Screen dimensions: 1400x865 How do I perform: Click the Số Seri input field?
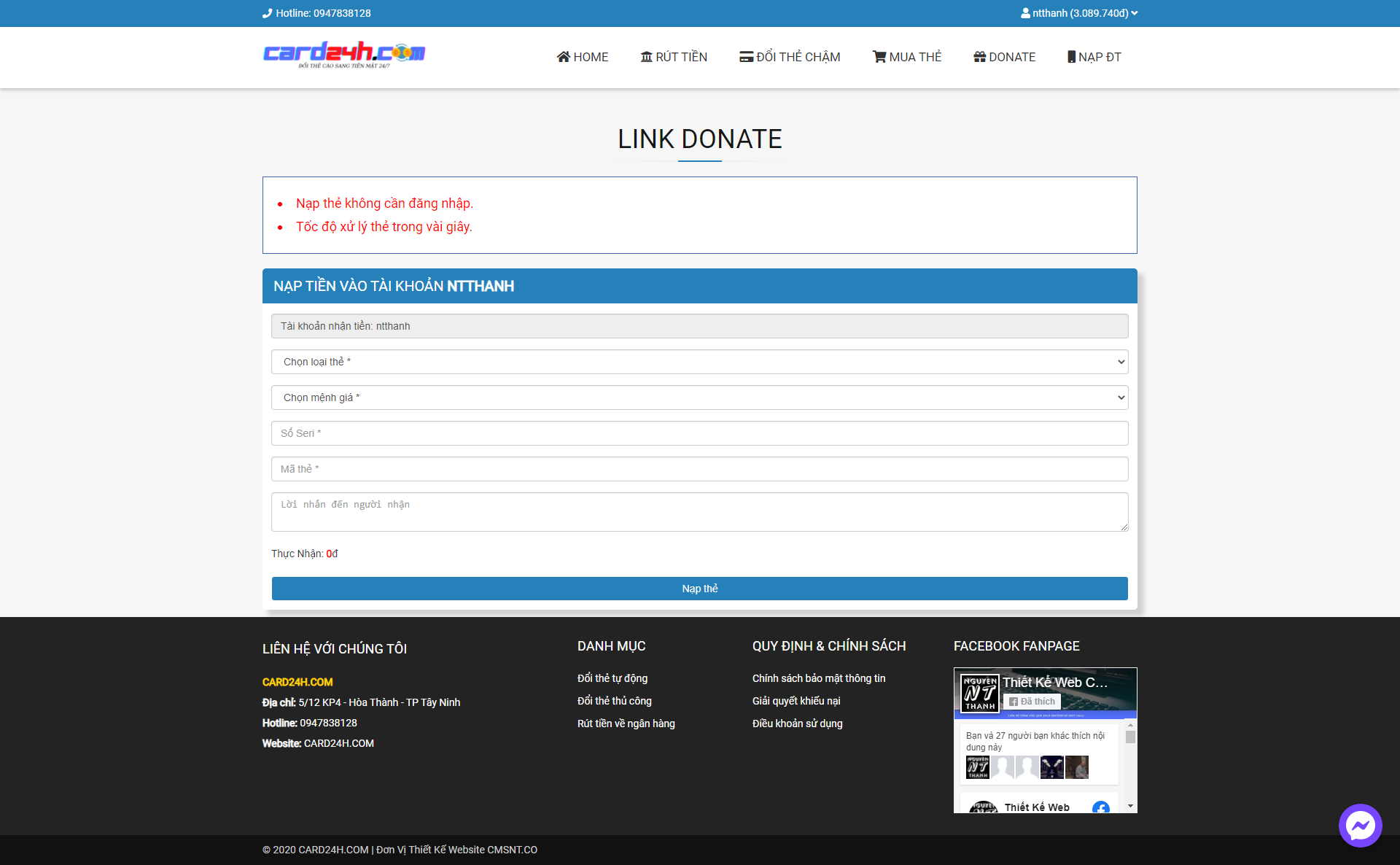(699, 433)
